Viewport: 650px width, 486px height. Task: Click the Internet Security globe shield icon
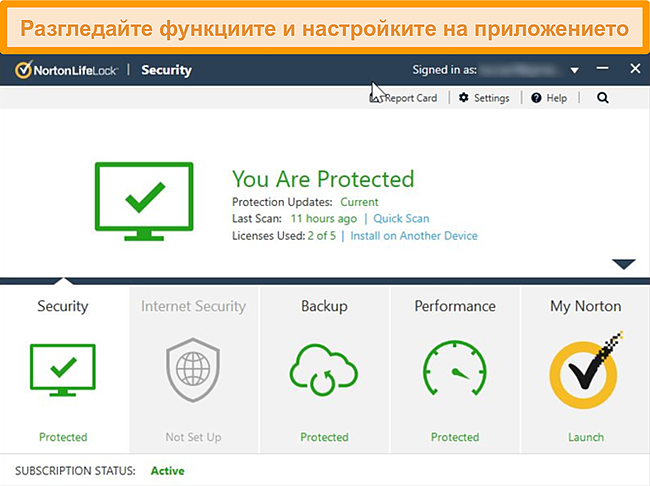(193, 370)
